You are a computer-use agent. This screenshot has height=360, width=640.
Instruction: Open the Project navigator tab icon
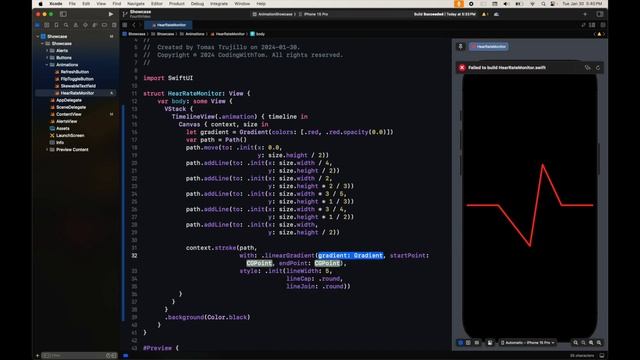click(x=38, y=25)
